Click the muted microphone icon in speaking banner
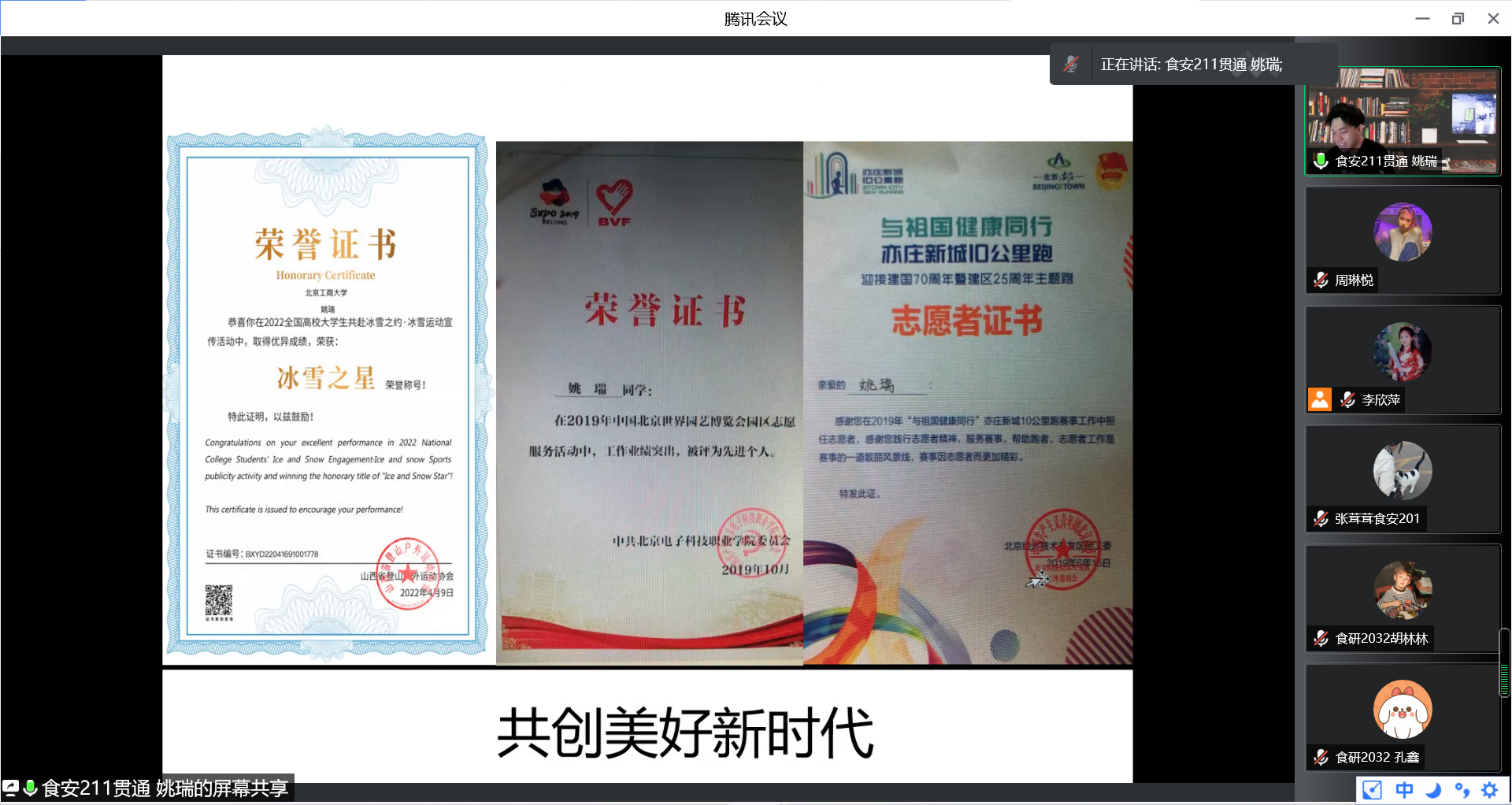 tap(1070, 65)
